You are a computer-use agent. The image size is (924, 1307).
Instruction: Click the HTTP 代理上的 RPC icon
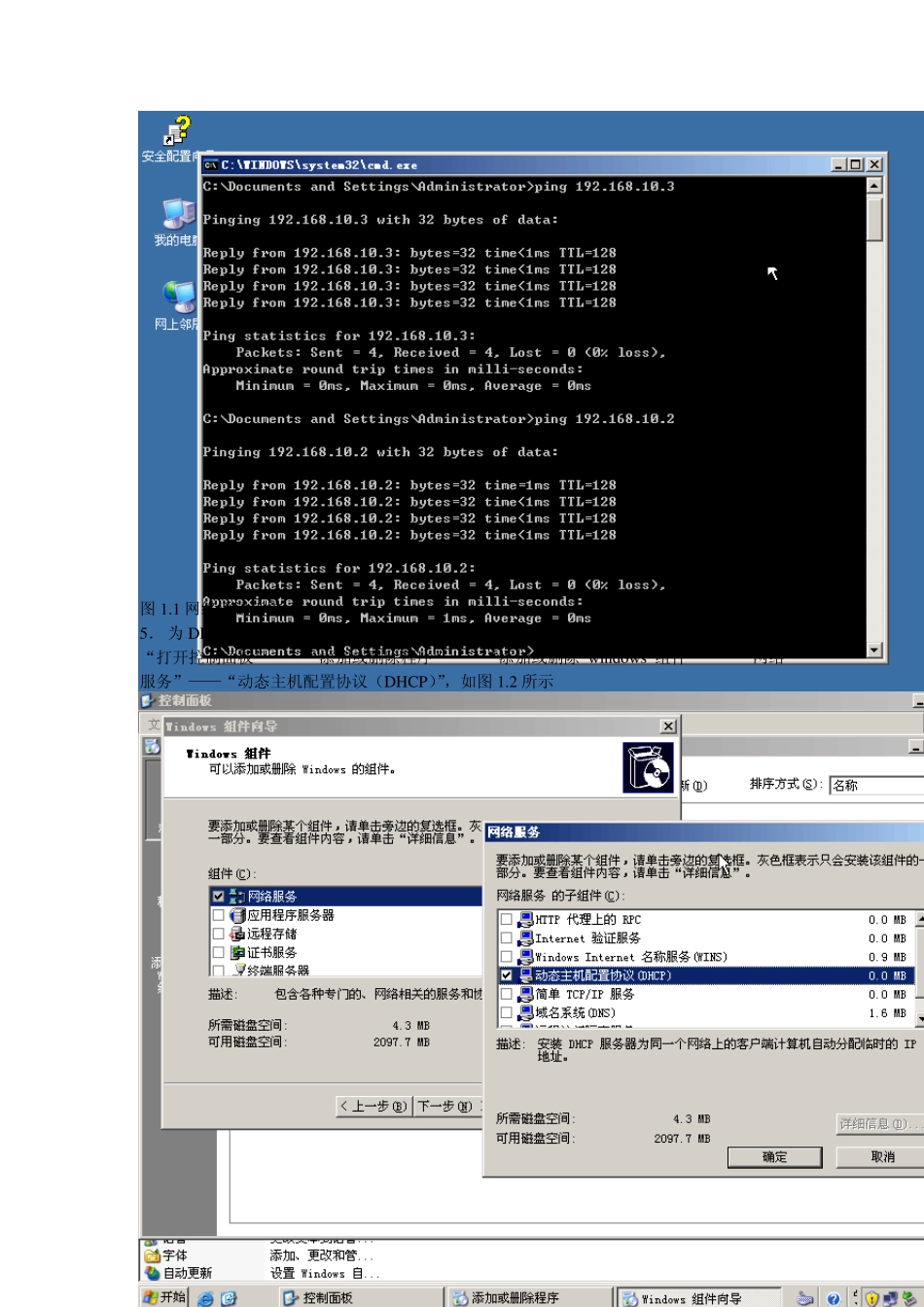pos(525,920)
